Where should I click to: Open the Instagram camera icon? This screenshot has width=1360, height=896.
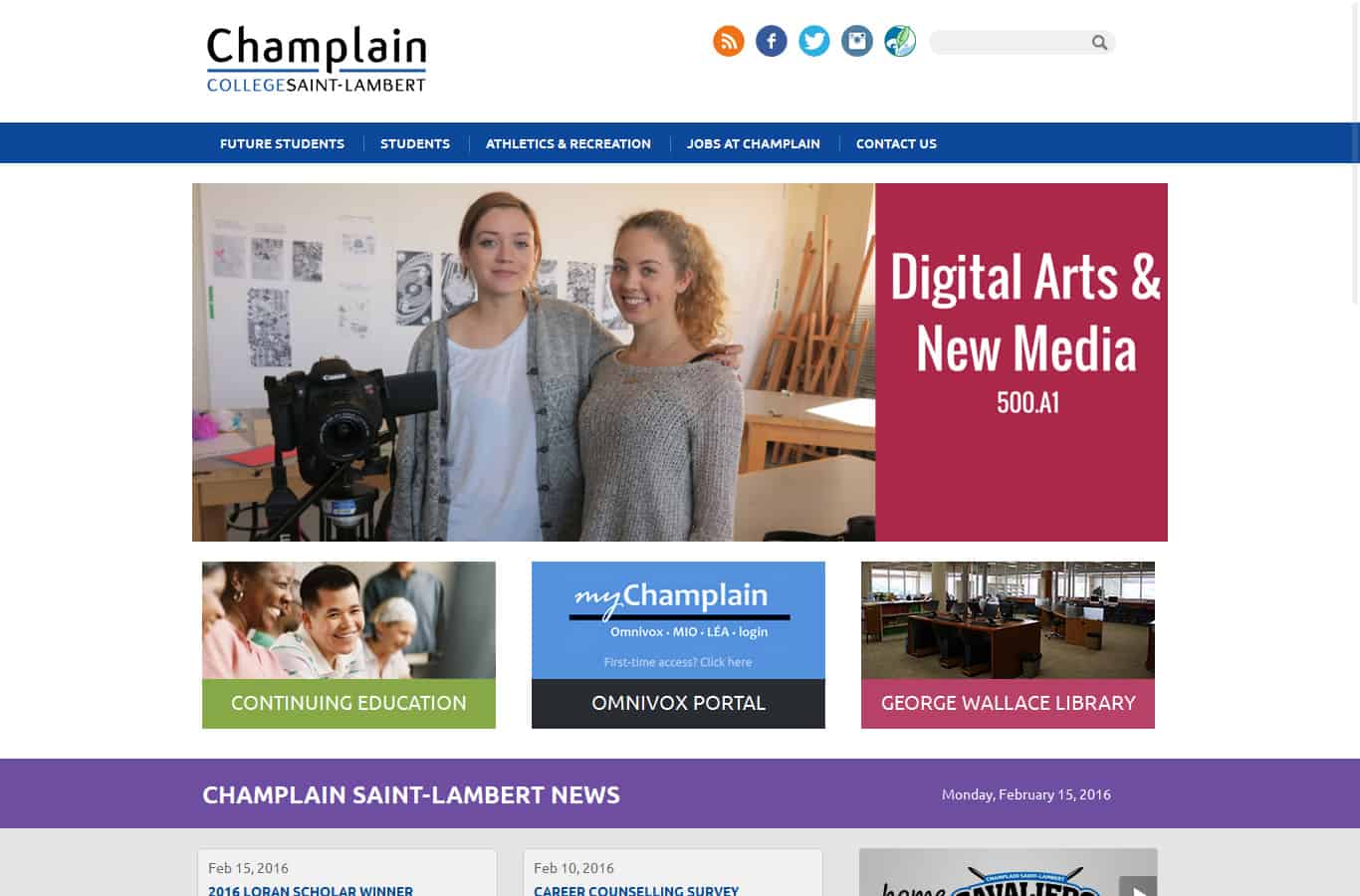tap(857, 41)
